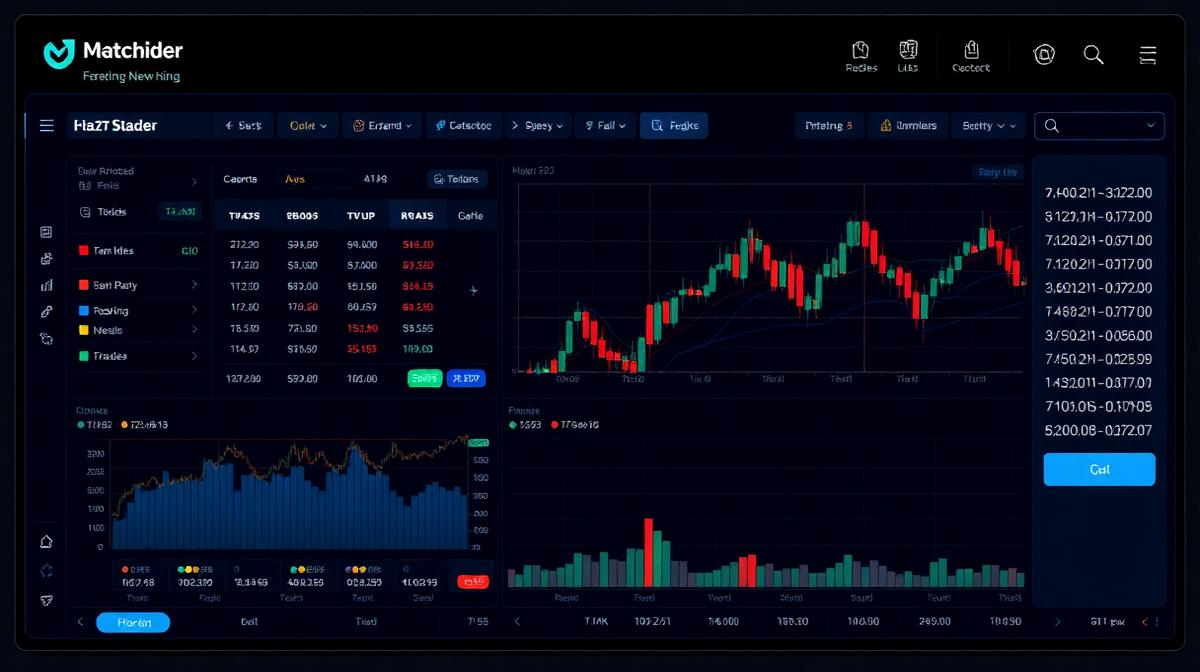Select the TVUP column tab

(360, 215)
